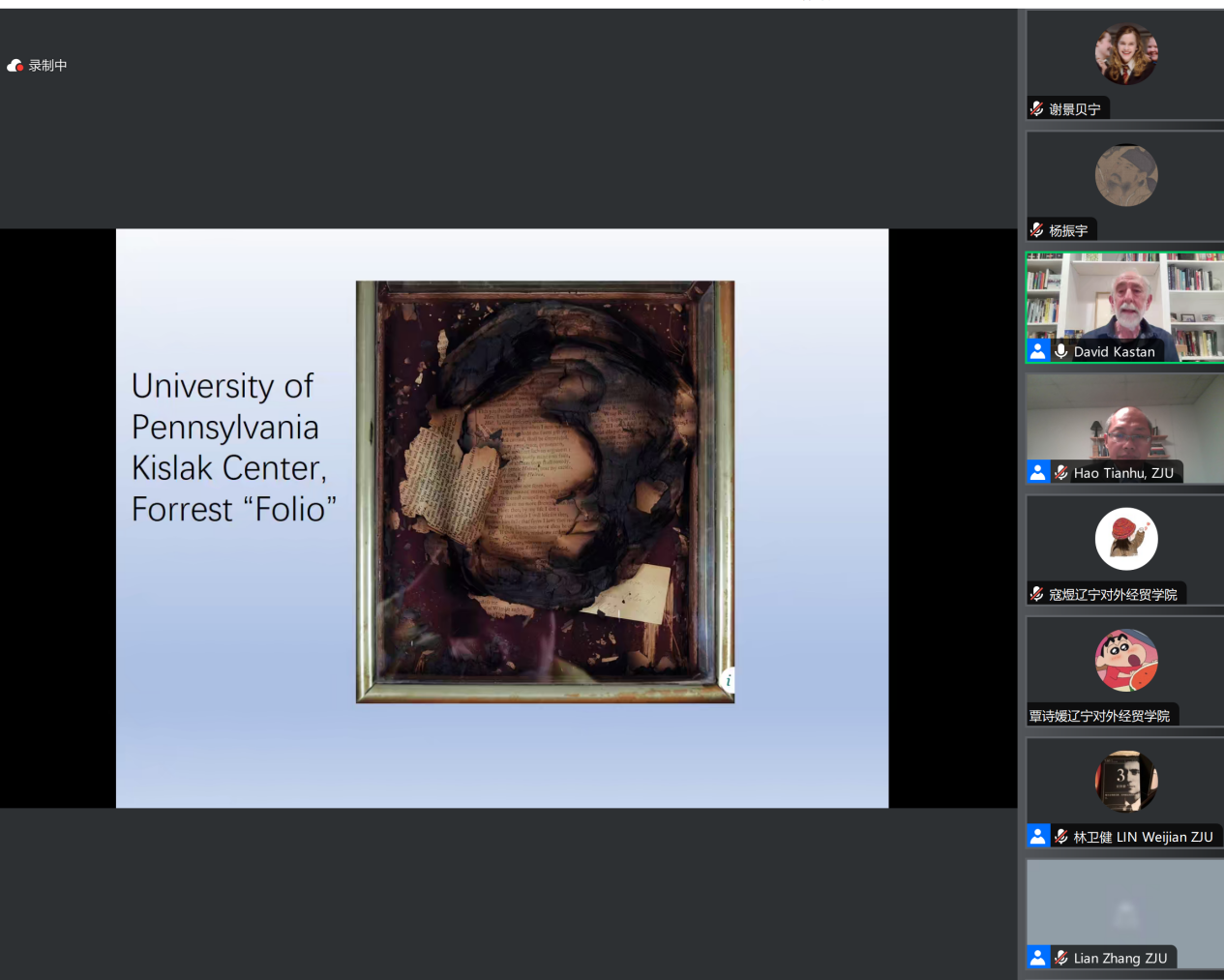
Task: Select 覃诗媛's cartoon avatar
Action: 1126,660
